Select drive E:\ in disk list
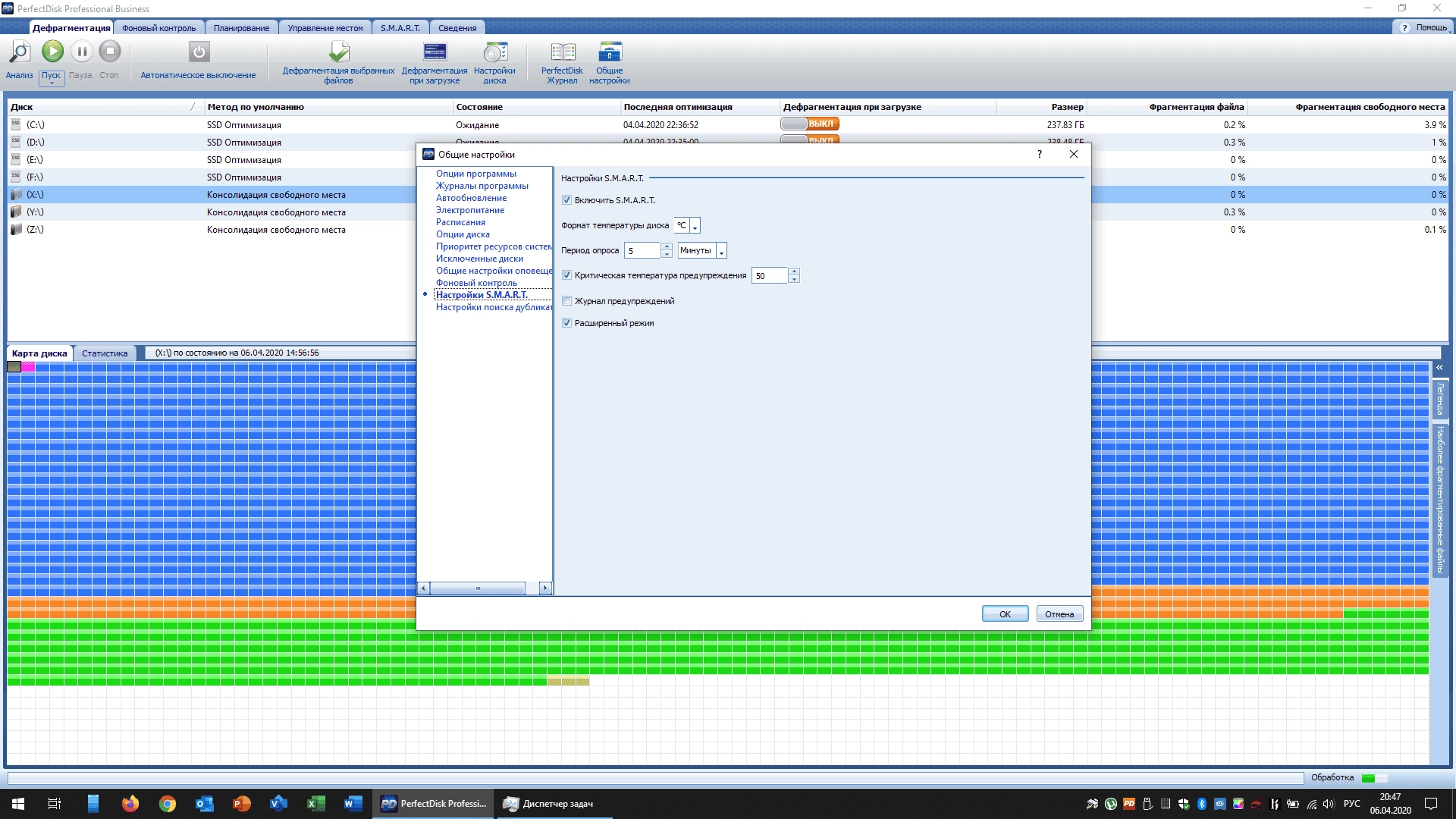The width and height of the screenshot is (1456, 819). click(35, 159)
